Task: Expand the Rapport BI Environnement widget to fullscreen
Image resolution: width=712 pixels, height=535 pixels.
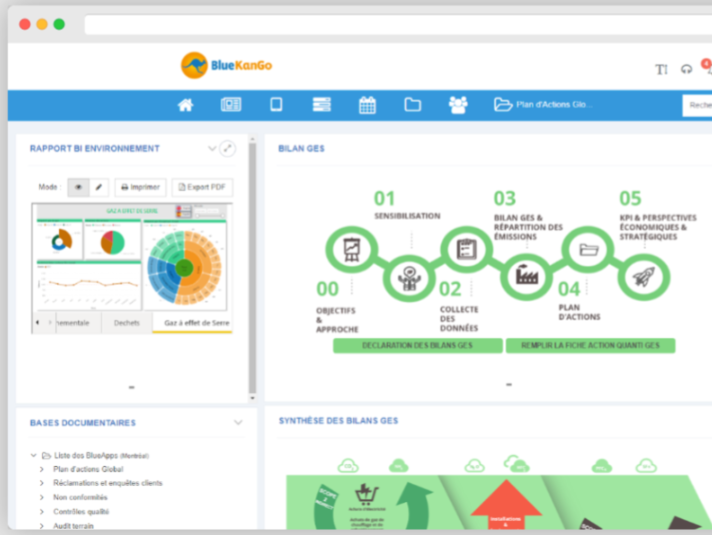Action: pos(227,149)
